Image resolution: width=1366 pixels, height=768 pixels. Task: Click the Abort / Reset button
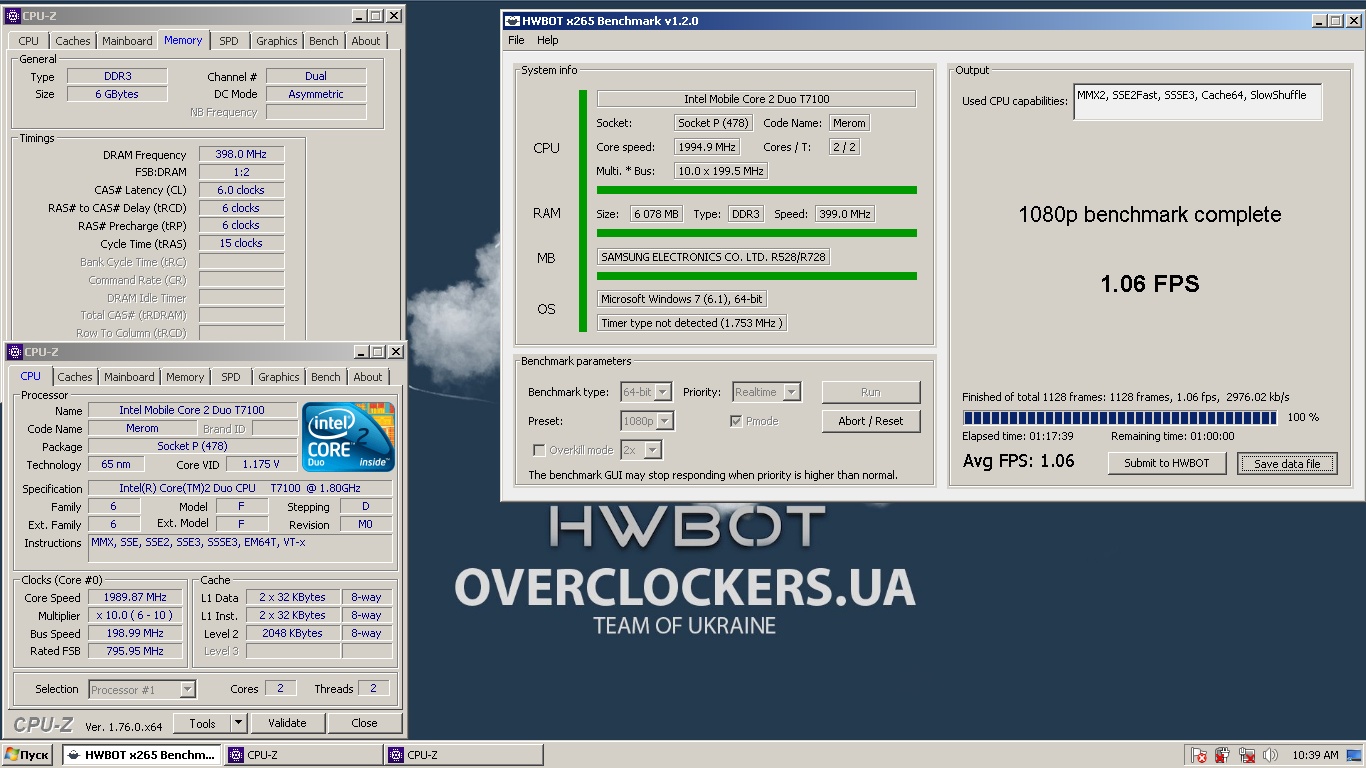871,421
